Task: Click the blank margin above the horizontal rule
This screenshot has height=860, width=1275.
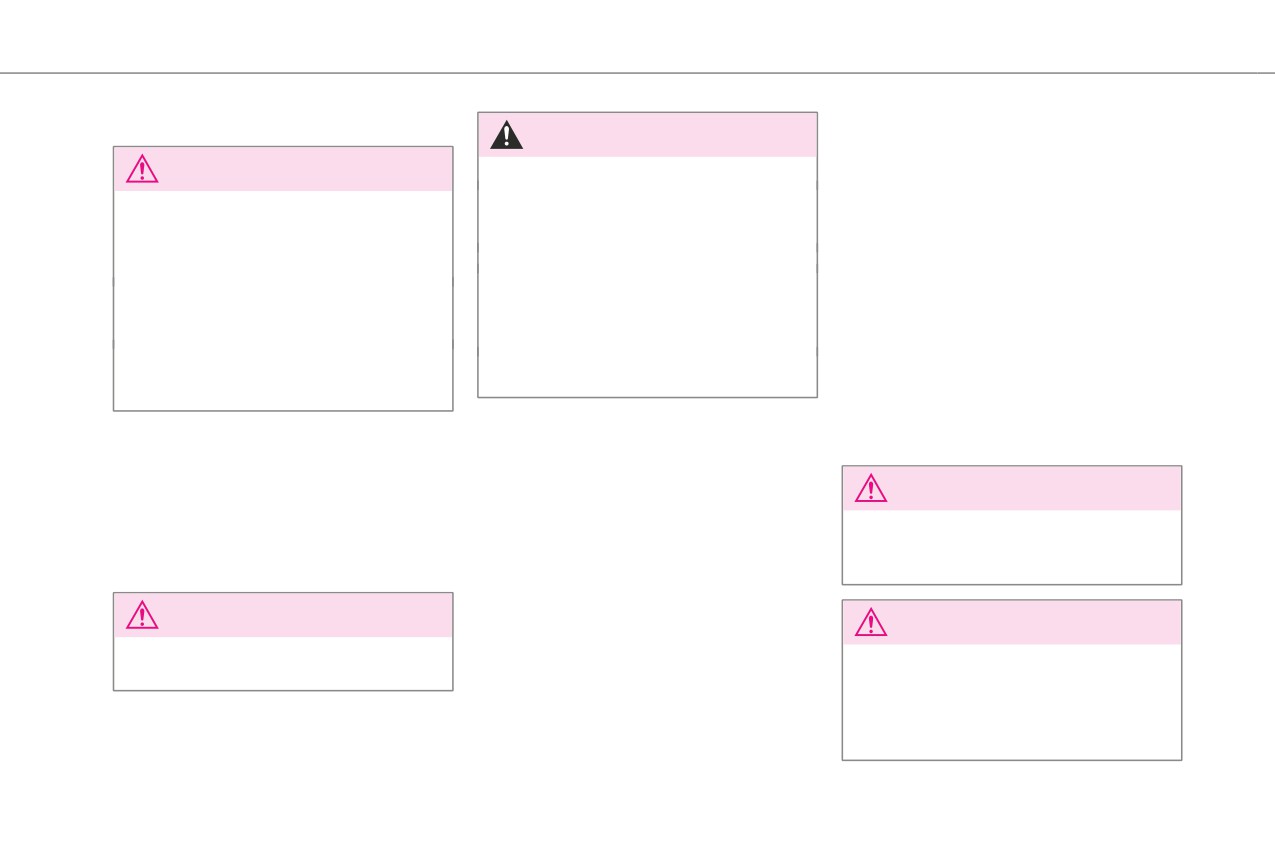Action: (637, 36)
